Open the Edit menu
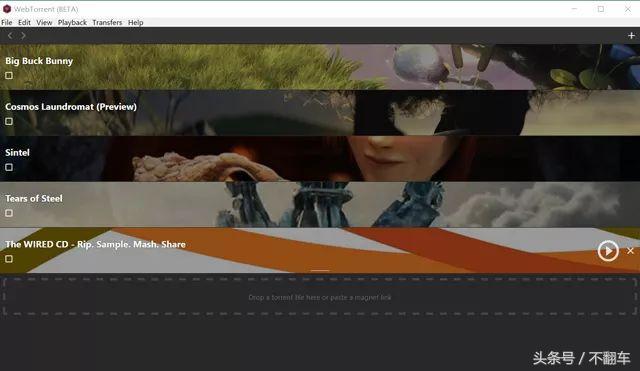 [x=24, y=22]
